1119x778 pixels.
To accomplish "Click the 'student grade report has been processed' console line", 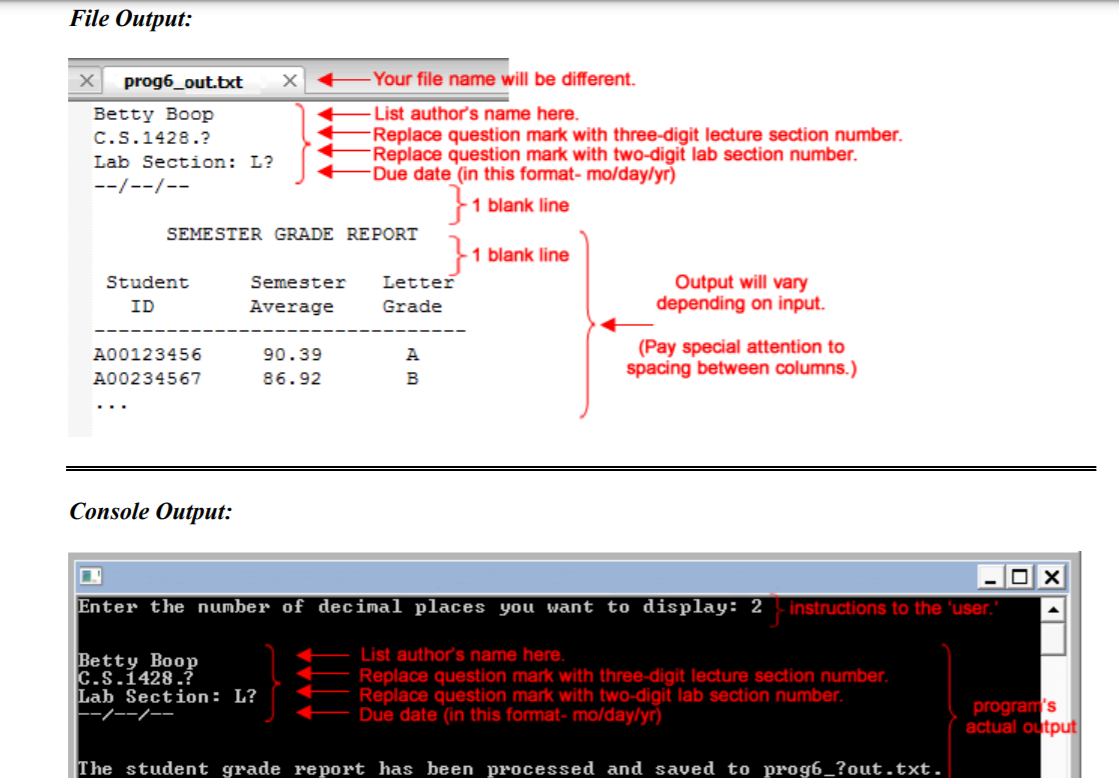I will click(510, 768).
